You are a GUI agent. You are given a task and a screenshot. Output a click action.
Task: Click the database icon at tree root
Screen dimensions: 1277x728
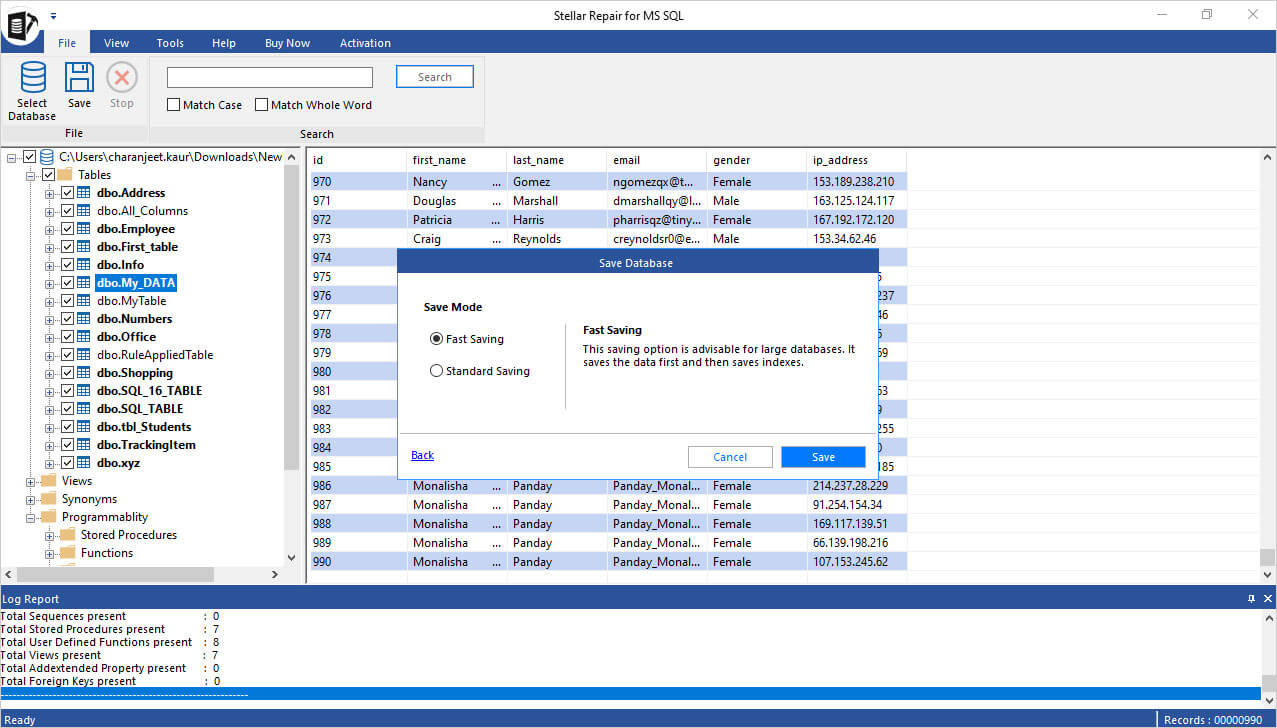click(47, 157)
